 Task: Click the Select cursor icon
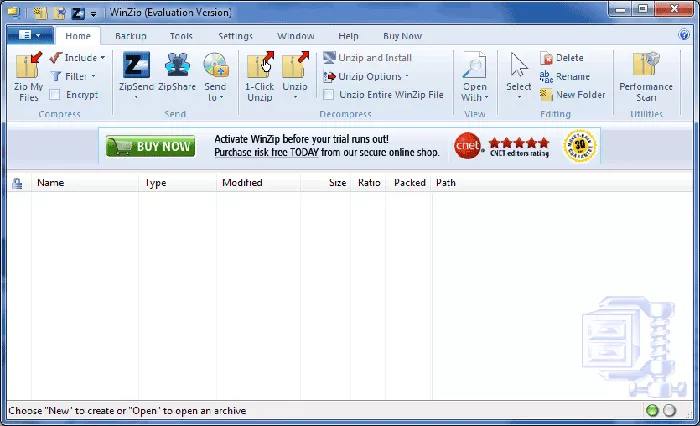coord(518,65)
